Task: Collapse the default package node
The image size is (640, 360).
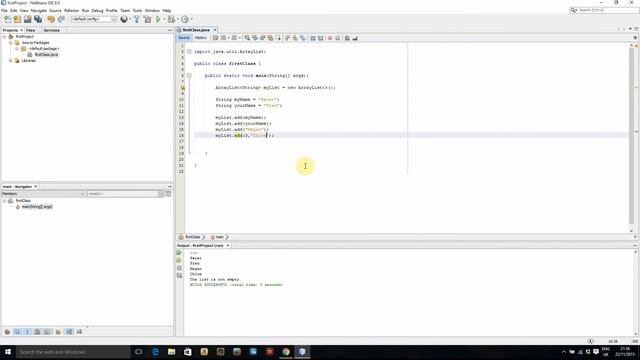Action: (17, 49)
